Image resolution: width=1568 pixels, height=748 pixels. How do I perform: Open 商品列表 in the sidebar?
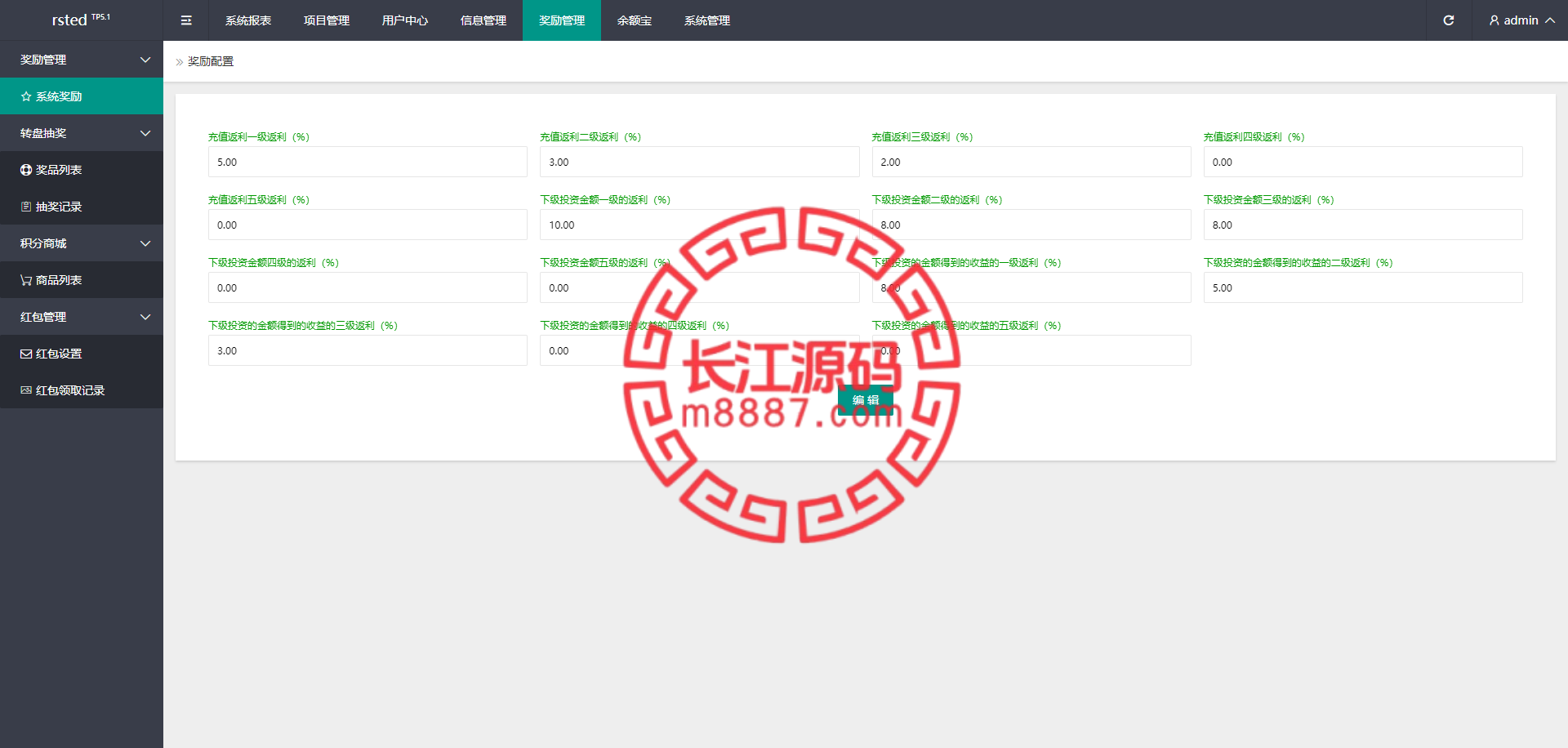click(x=82, y=280)
